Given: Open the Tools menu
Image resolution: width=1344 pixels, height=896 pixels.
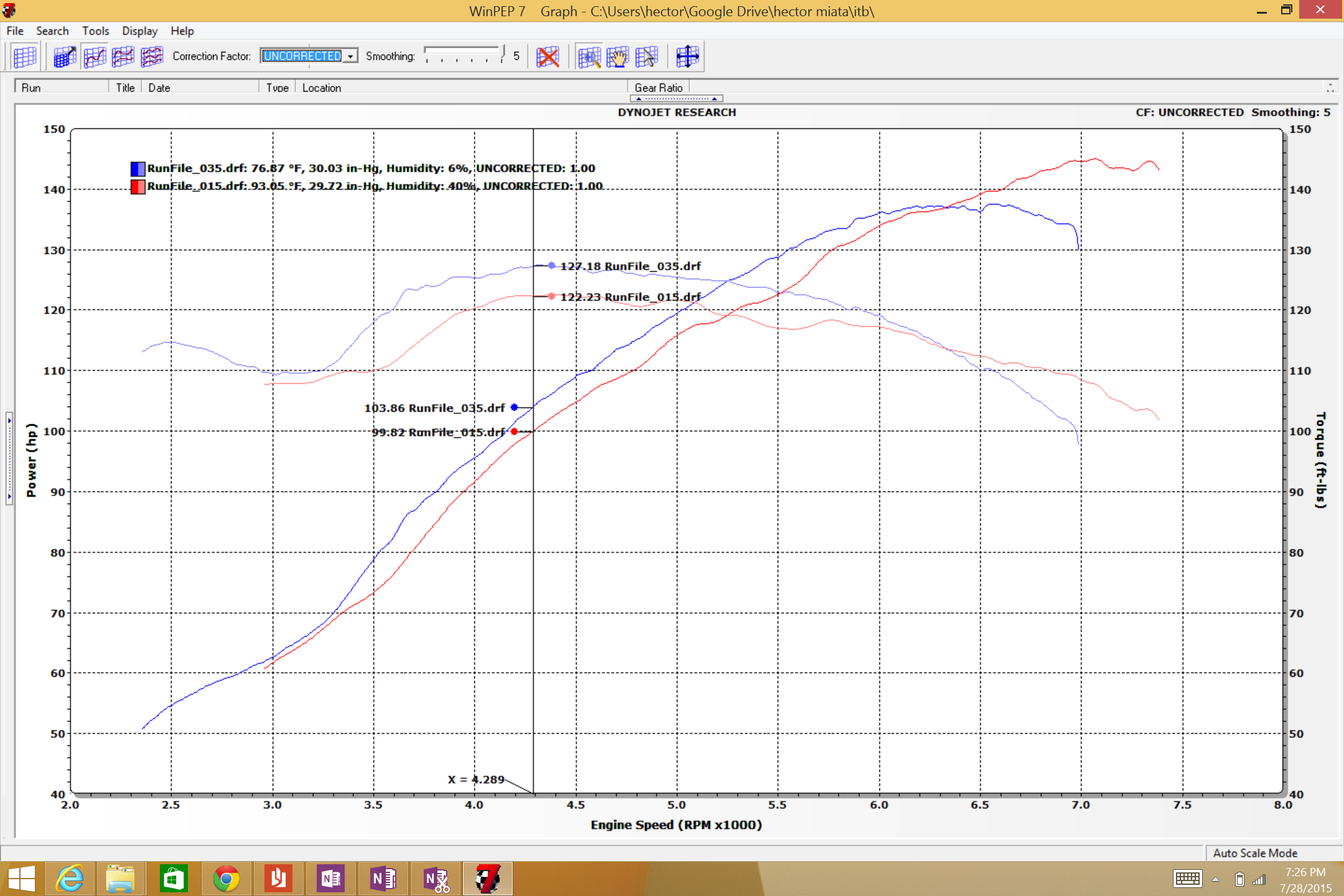Looking at the screenshot, I should click(x=95, y=30).
